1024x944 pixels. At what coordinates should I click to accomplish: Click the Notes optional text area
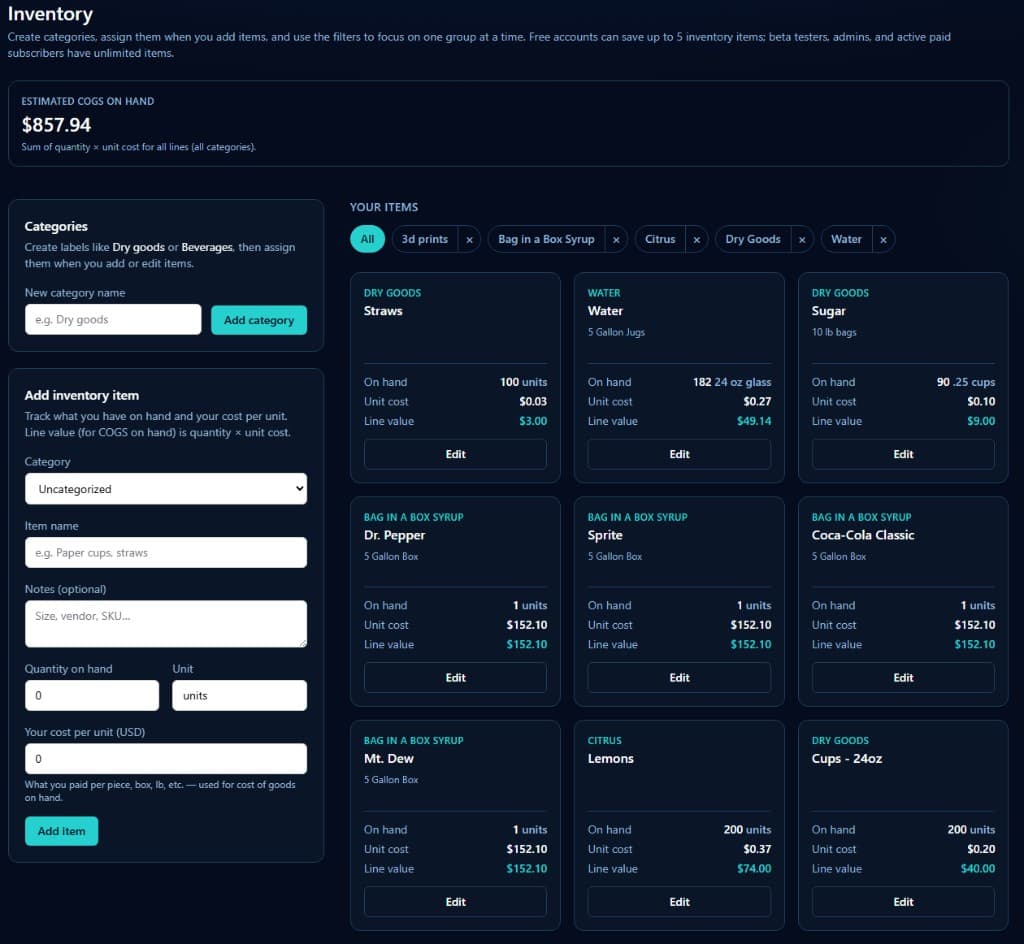[165, 622]
